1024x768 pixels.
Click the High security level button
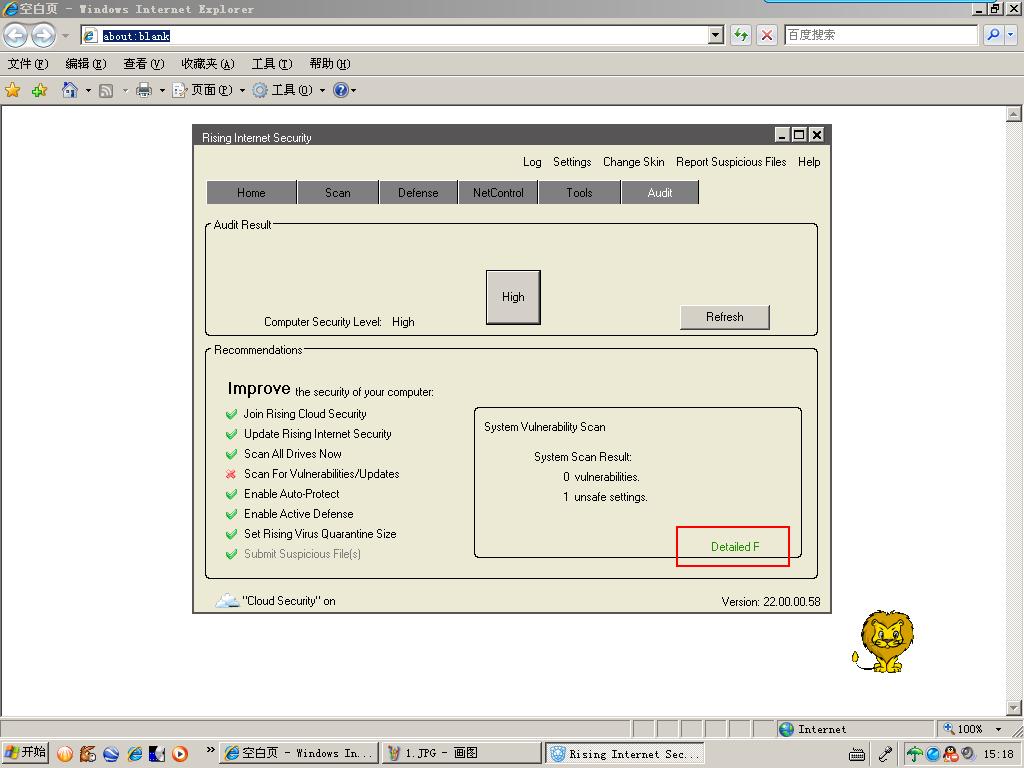(513, 296)
